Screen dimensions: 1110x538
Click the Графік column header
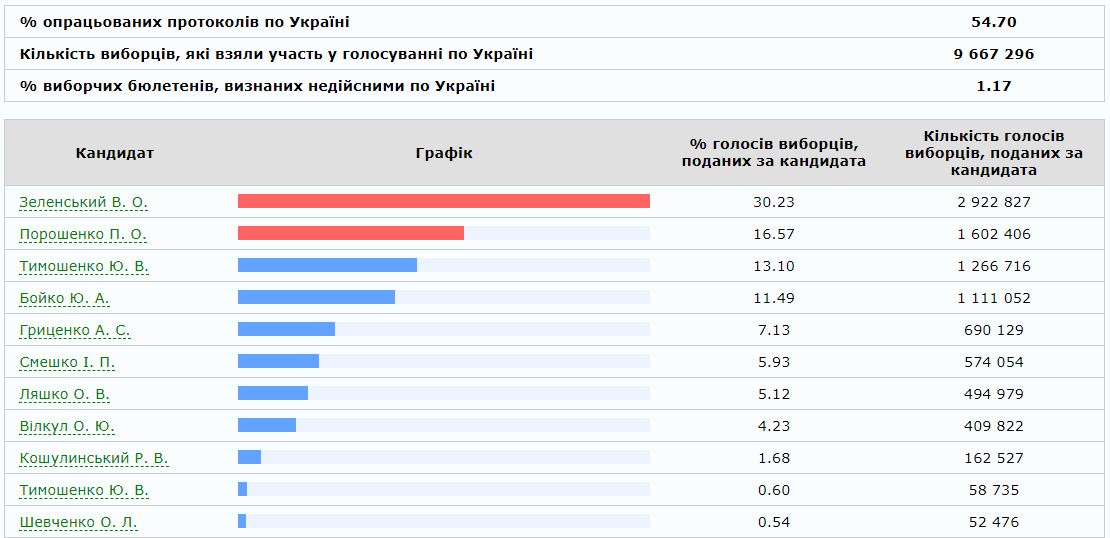point(443,153)
